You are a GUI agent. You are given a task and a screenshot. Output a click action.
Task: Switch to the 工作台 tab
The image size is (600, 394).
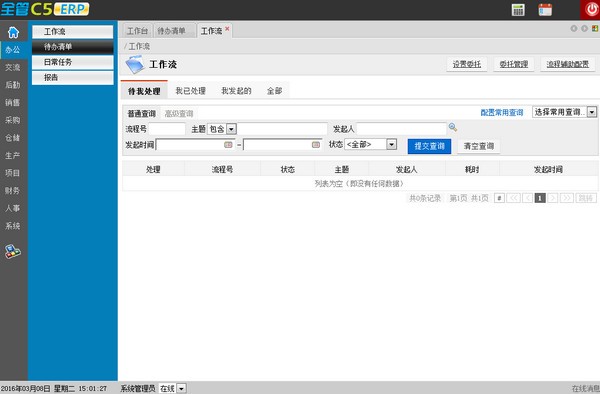coord(137,31)
